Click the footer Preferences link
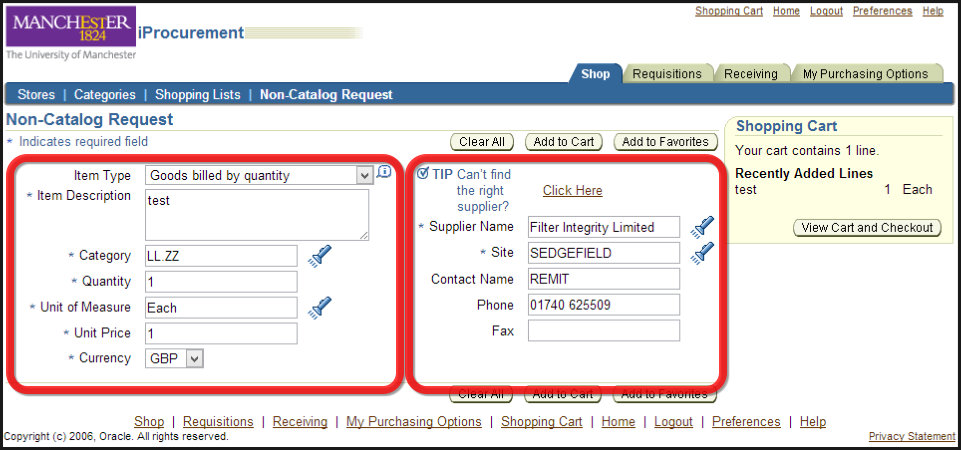Screen dimensions: 961x450 [x=746, y=422]
